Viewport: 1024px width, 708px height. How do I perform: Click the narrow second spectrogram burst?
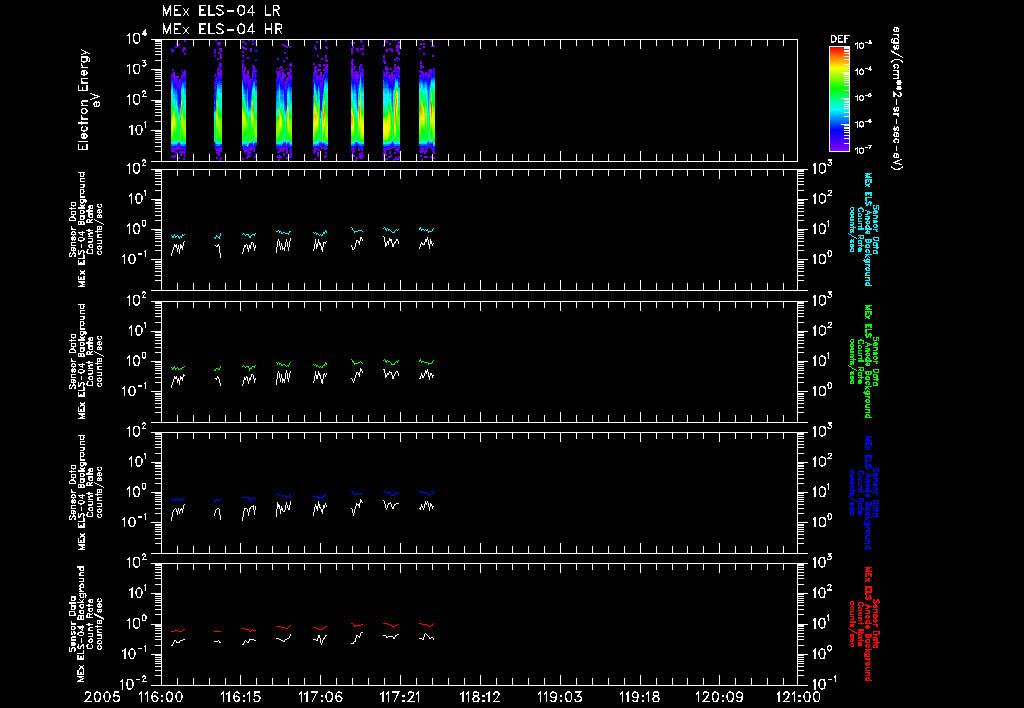coord(218,100)
